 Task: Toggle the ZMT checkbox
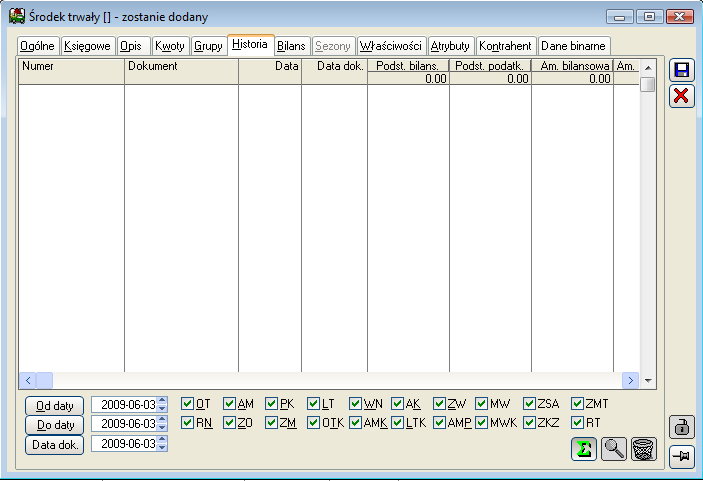coord(577,404)
